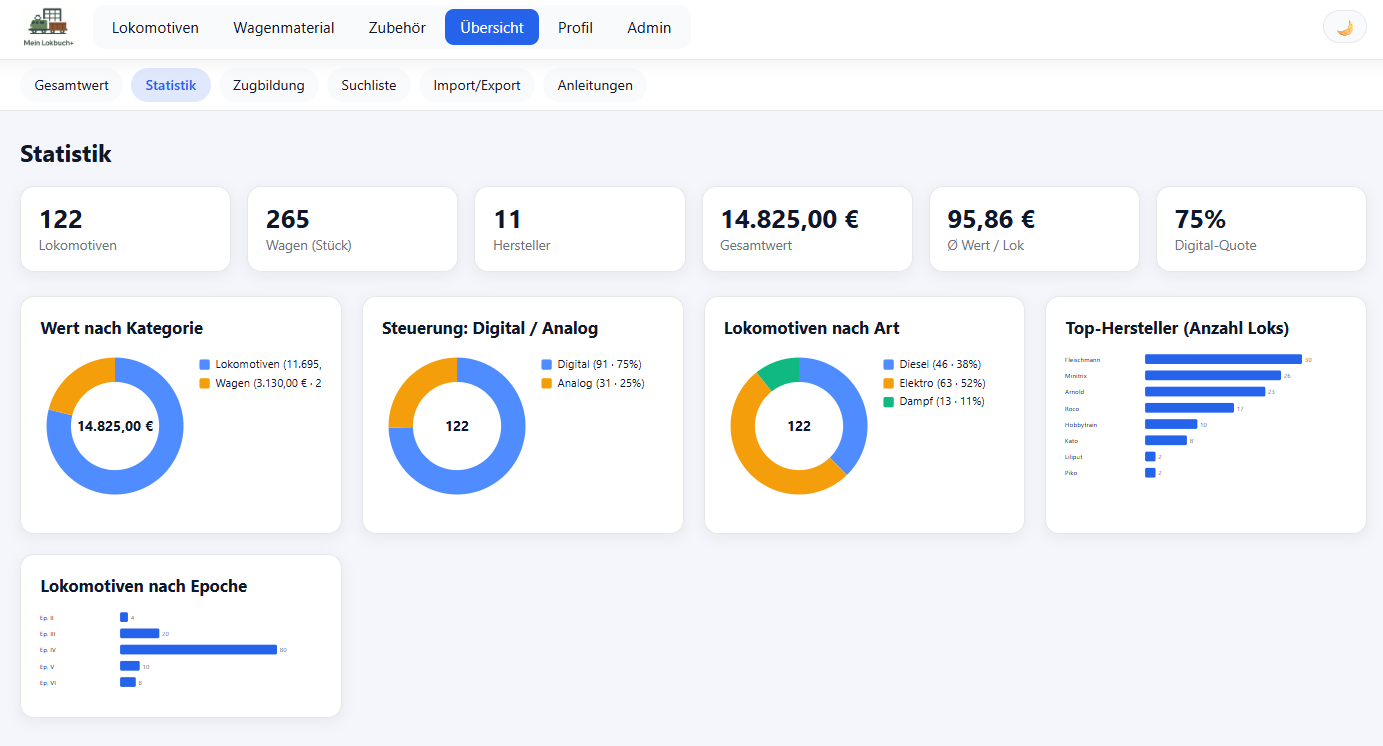Click the blue Lokomotiven legend swatch
Image resolution: width=1383 pixels, height=746 pixels.
(x=205, y=365)
